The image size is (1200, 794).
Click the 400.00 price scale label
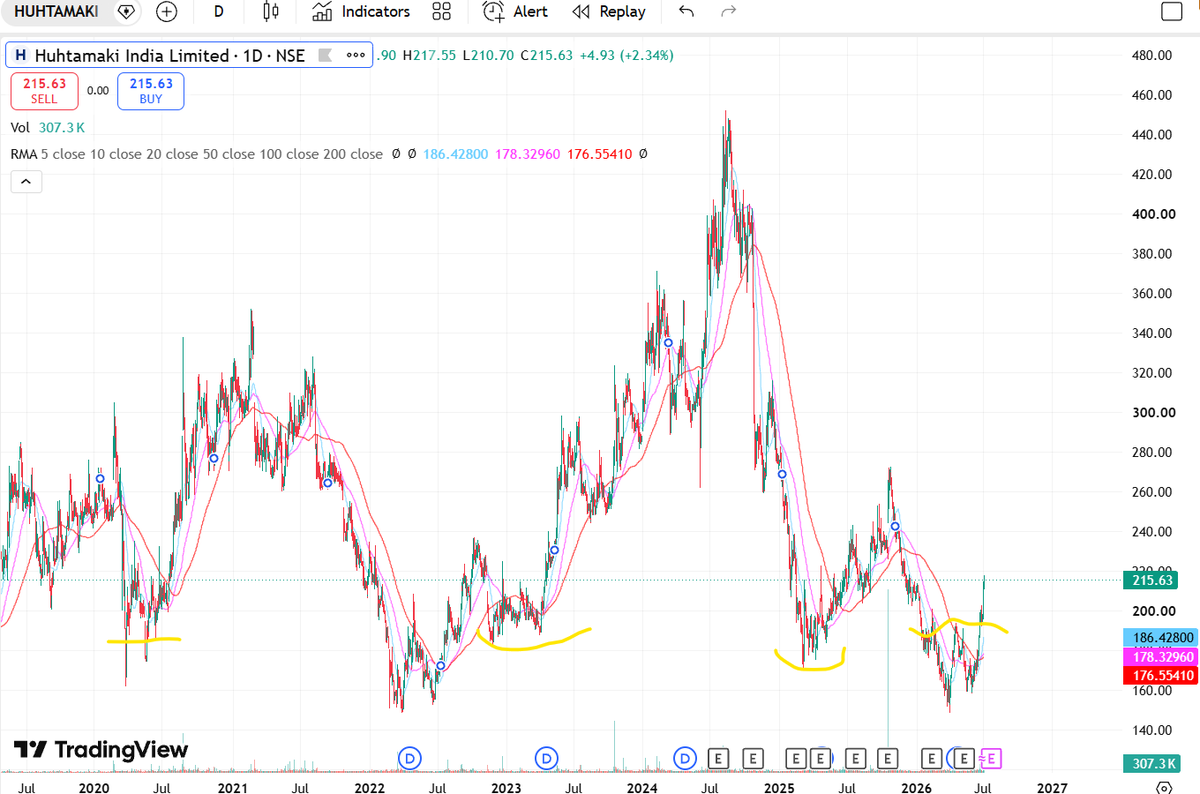coord(1153,214)
